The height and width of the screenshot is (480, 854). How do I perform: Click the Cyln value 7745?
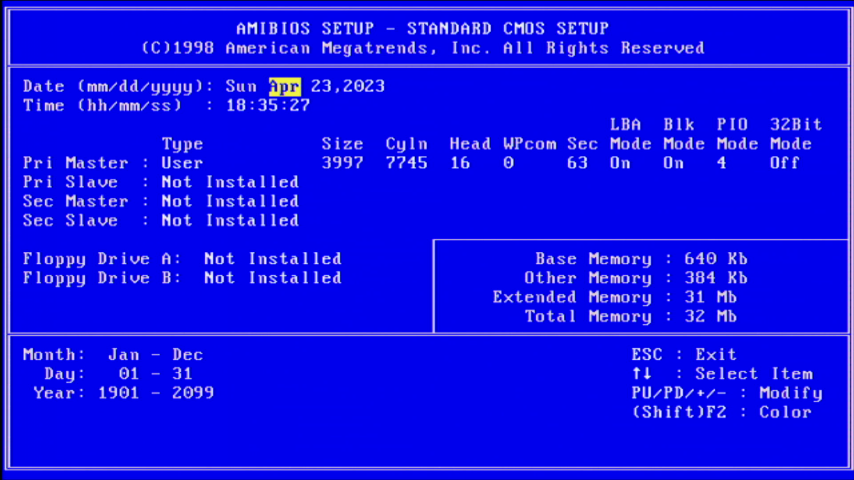click(406, 163)
